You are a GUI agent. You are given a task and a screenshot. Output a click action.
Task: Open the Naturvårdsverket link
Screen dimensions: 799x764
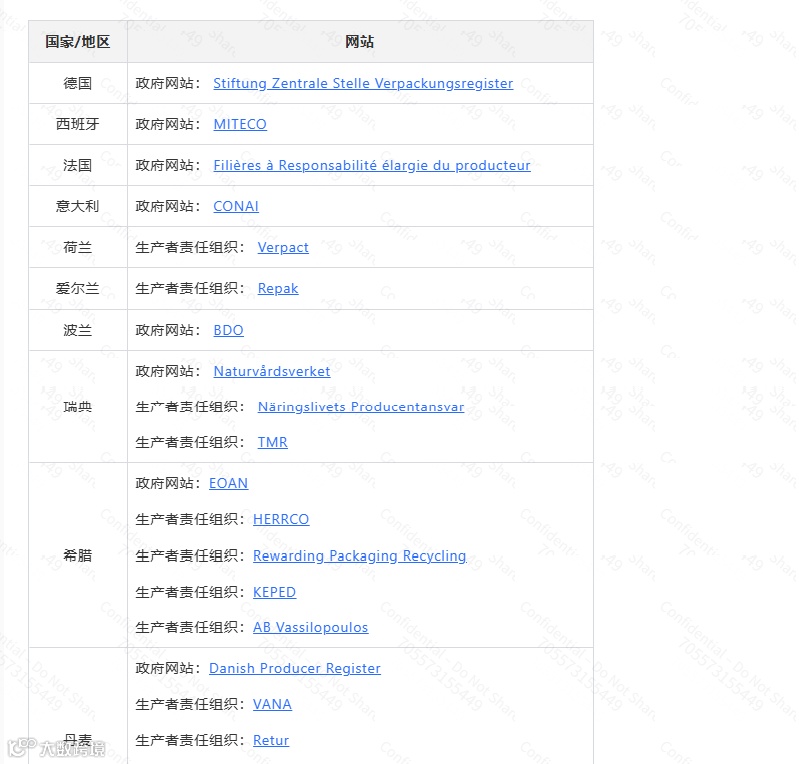point(272,371)
